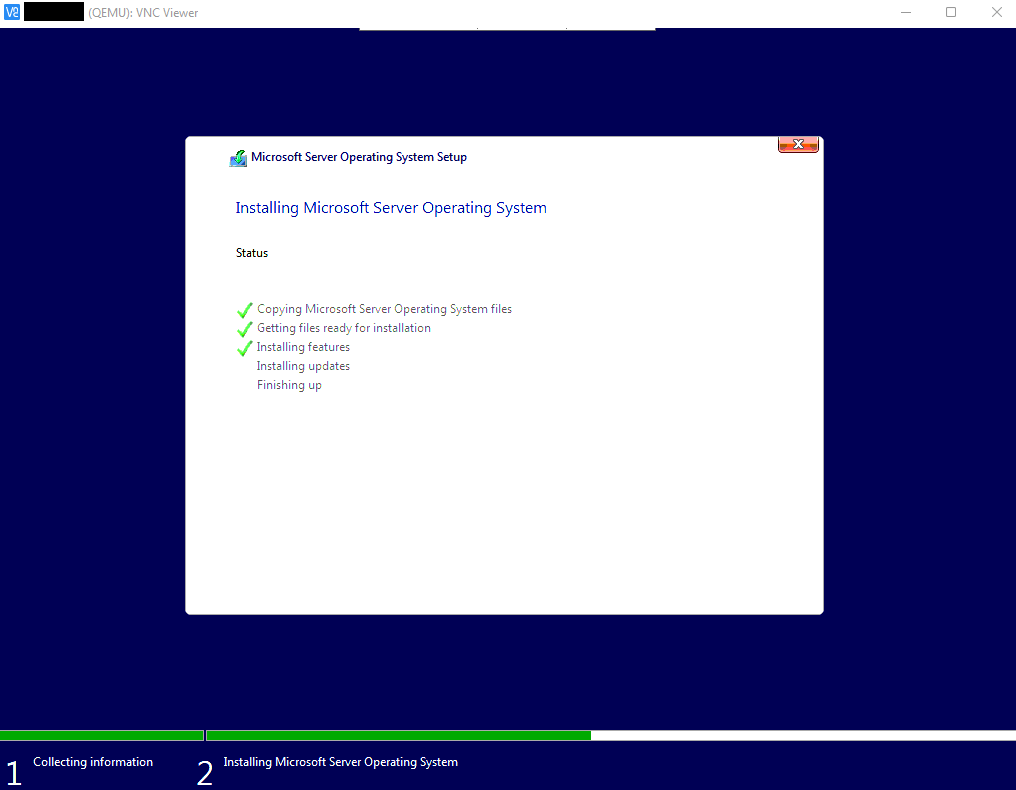Click the checkmark beside Getting files ready
Screen dimensions: 1016x790
click(244, 329)
